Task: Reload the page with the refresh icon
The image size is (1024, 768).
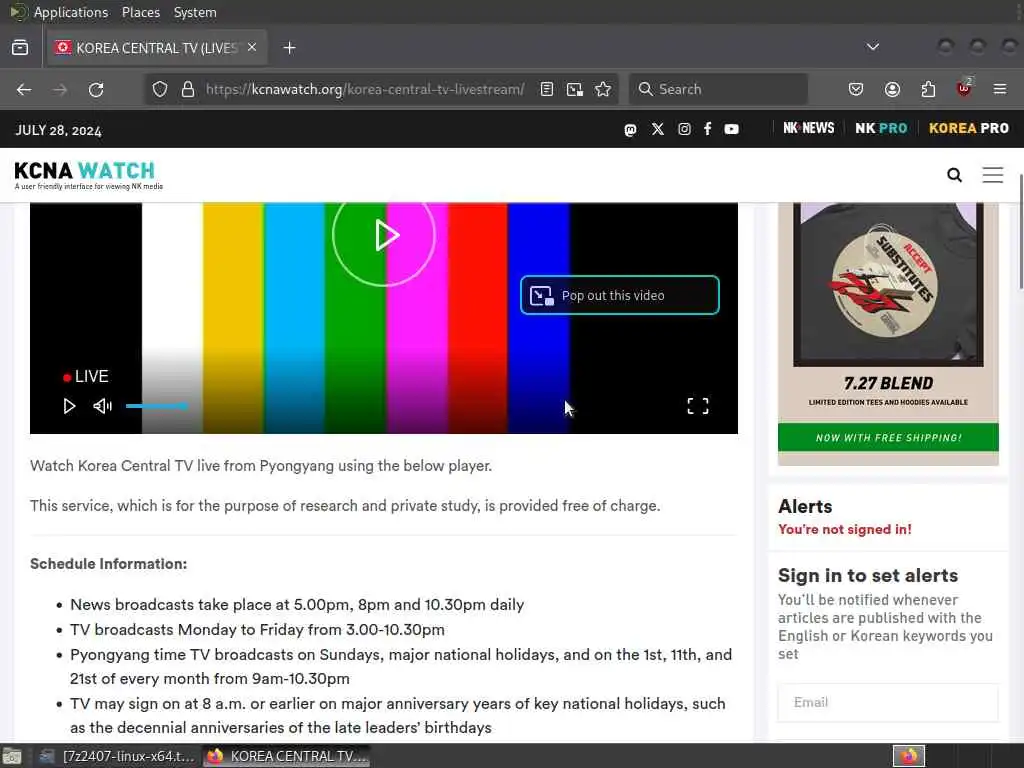Action: [96, 89]
